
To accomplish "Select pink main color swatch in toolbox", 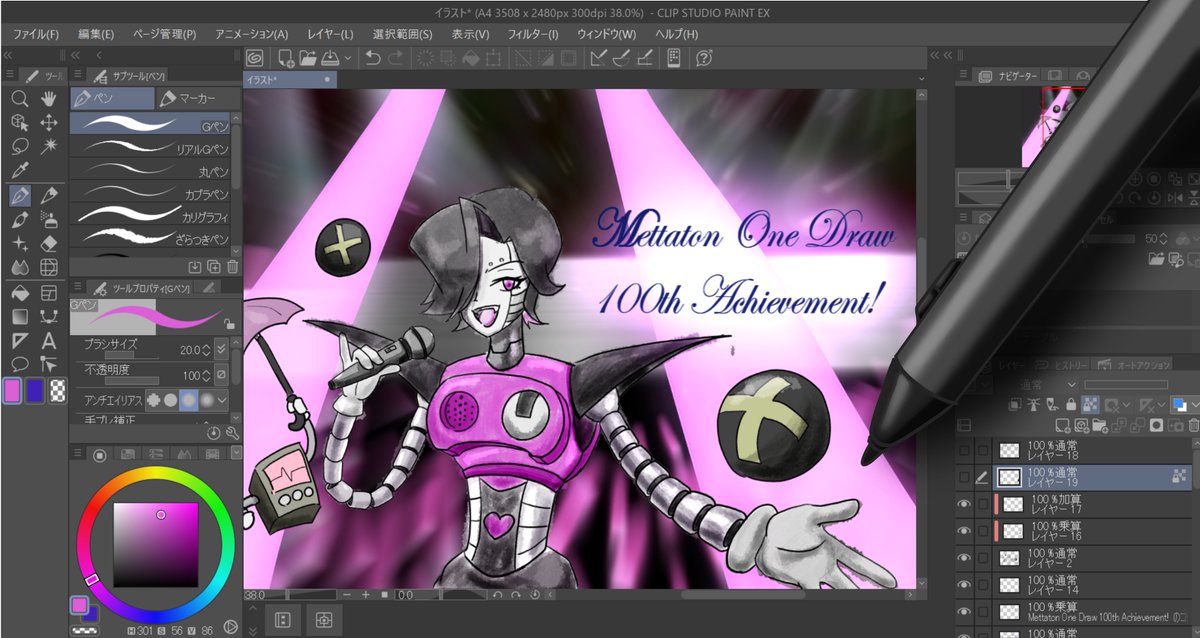I will click(13, 390).
